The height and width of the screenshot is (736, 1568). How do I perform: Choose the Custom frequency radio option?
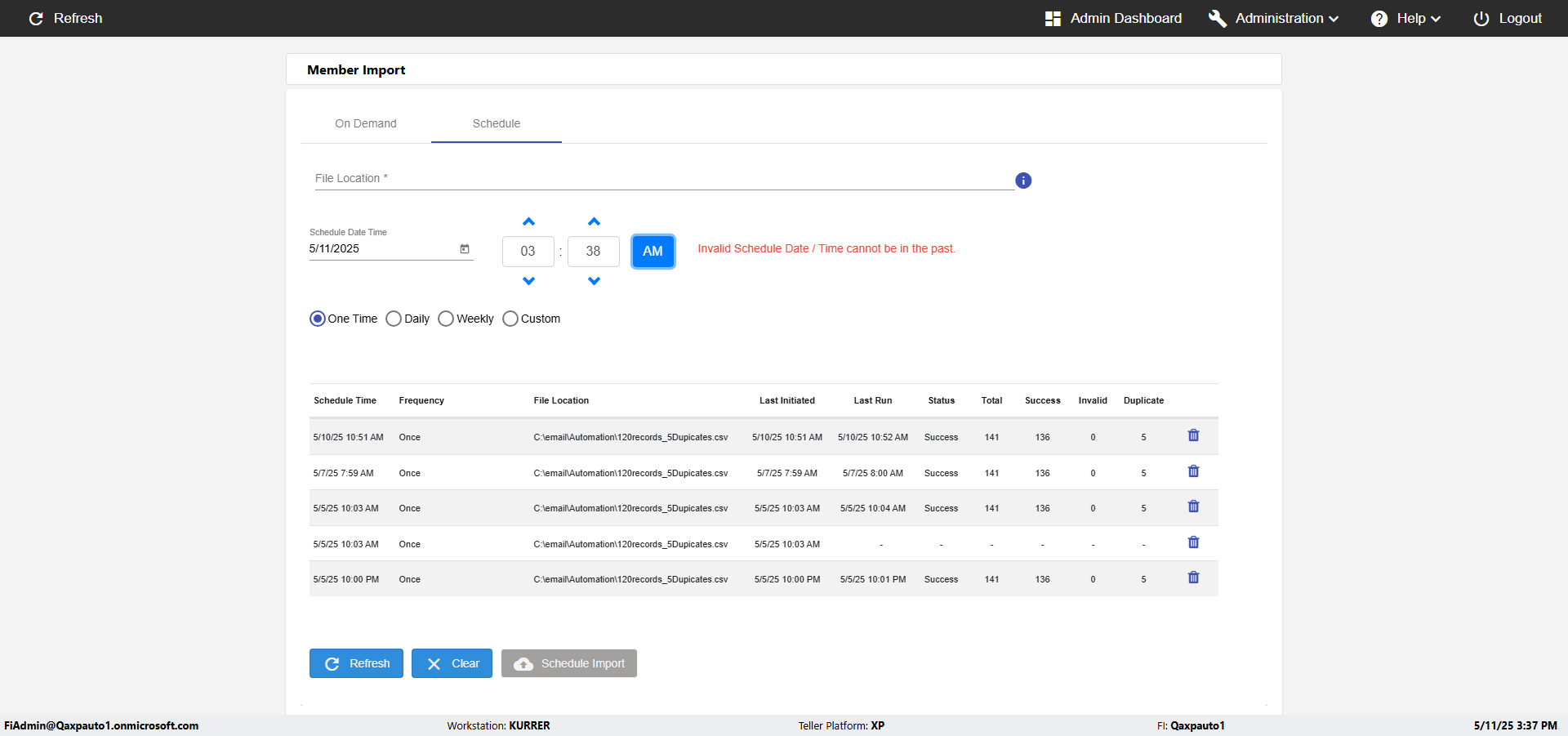(510, 319)
